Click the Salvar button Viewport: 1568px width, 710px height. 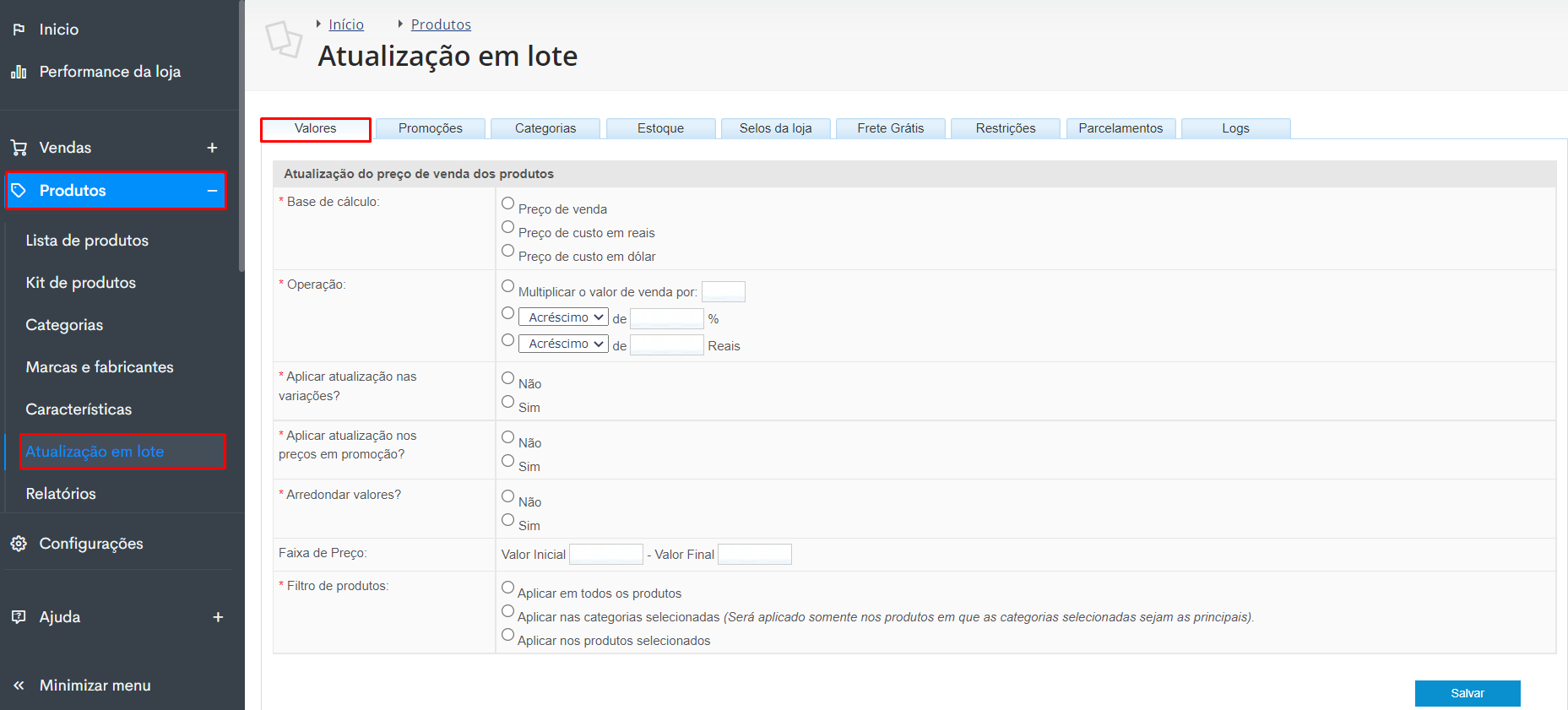point(1468,693)
